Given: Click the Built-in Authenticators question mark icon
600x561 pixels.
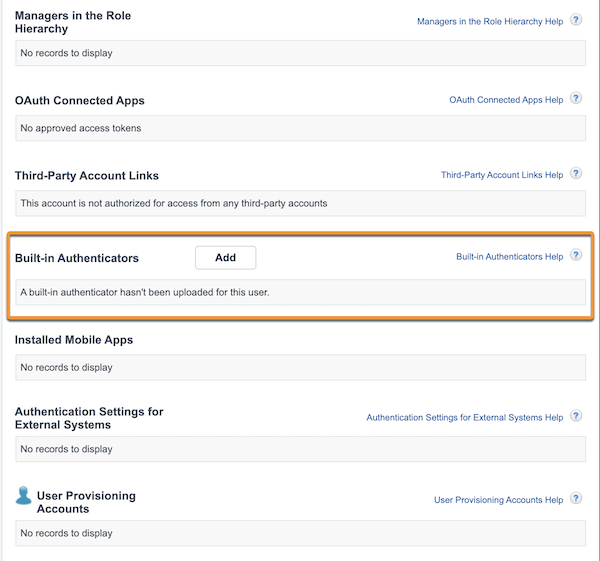Looking at the screenshot, I should (576, 256).
